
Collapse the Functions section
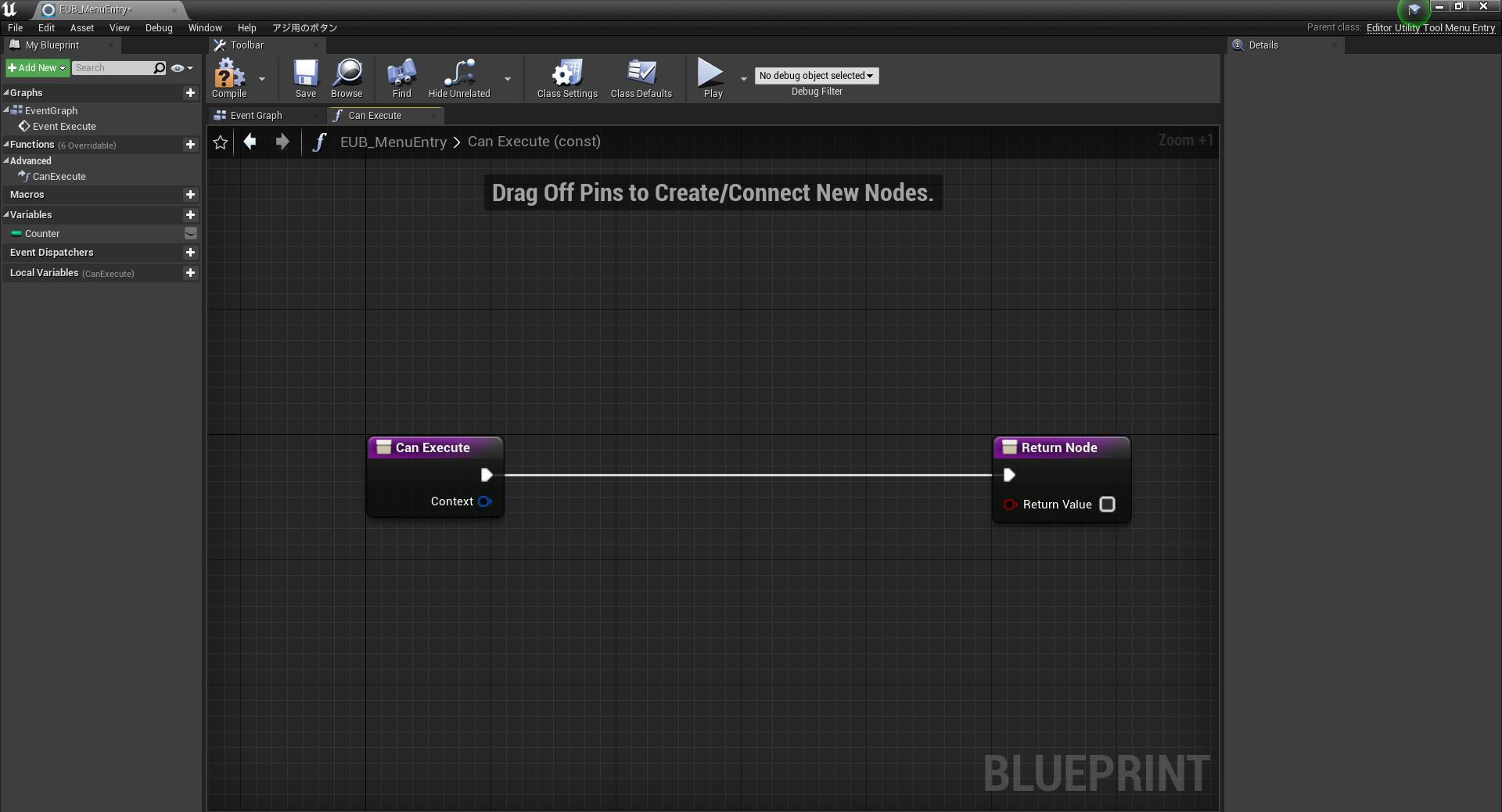click(x=6, y=145)
